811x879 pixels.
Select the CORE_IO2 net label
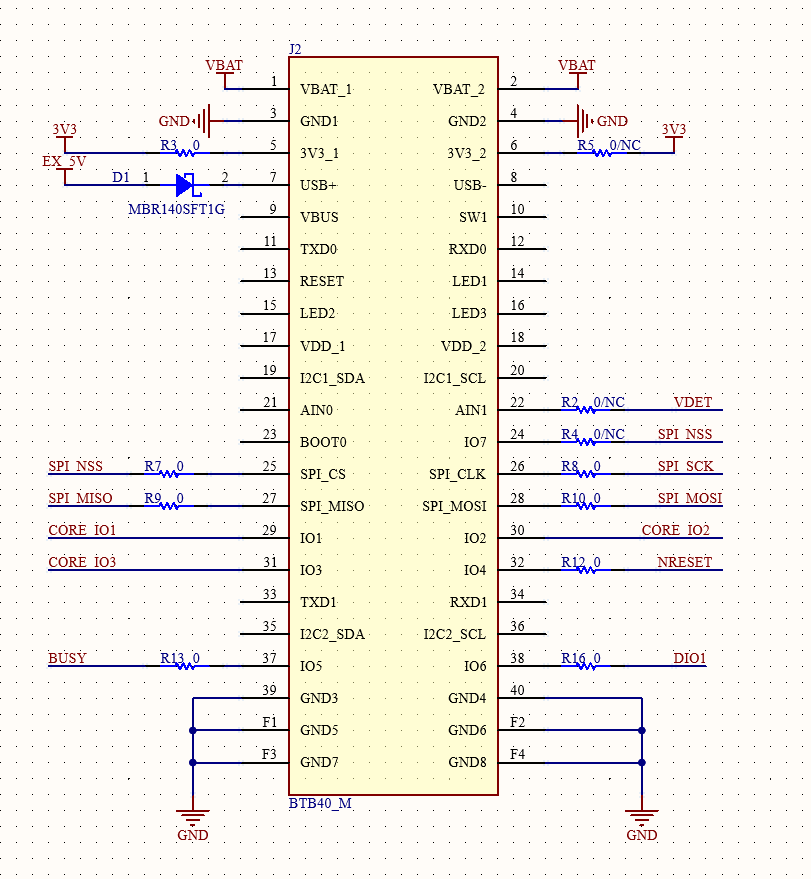tap(675, 530)
